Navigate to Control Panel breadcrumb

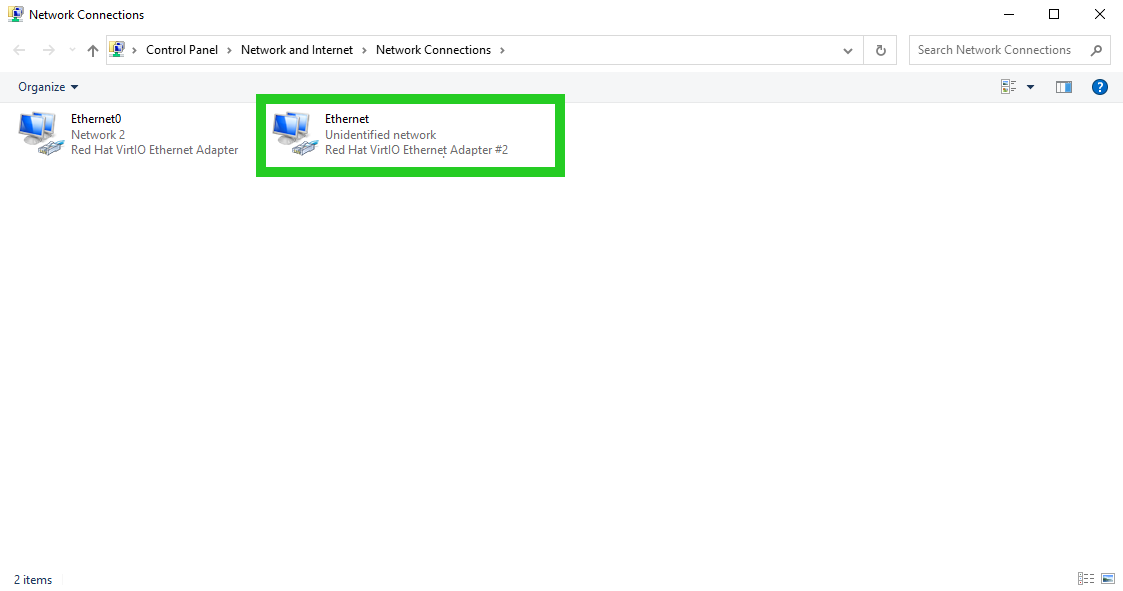181,50
